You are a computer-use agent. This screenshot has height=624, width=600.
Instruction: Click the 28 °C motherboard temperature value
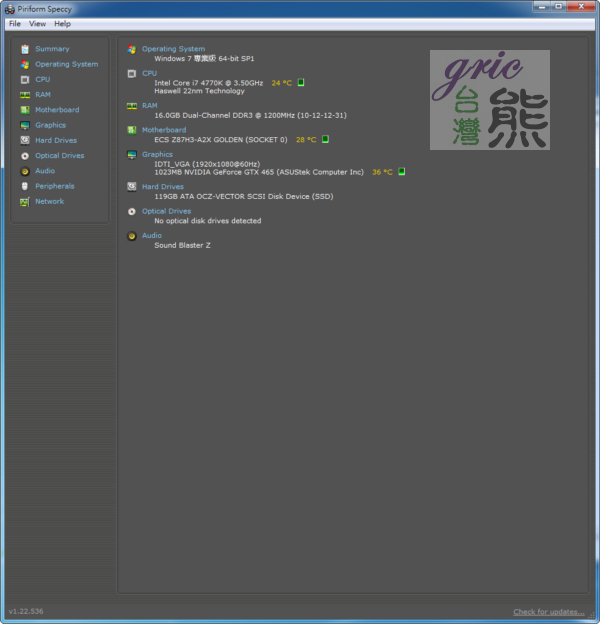306,140
